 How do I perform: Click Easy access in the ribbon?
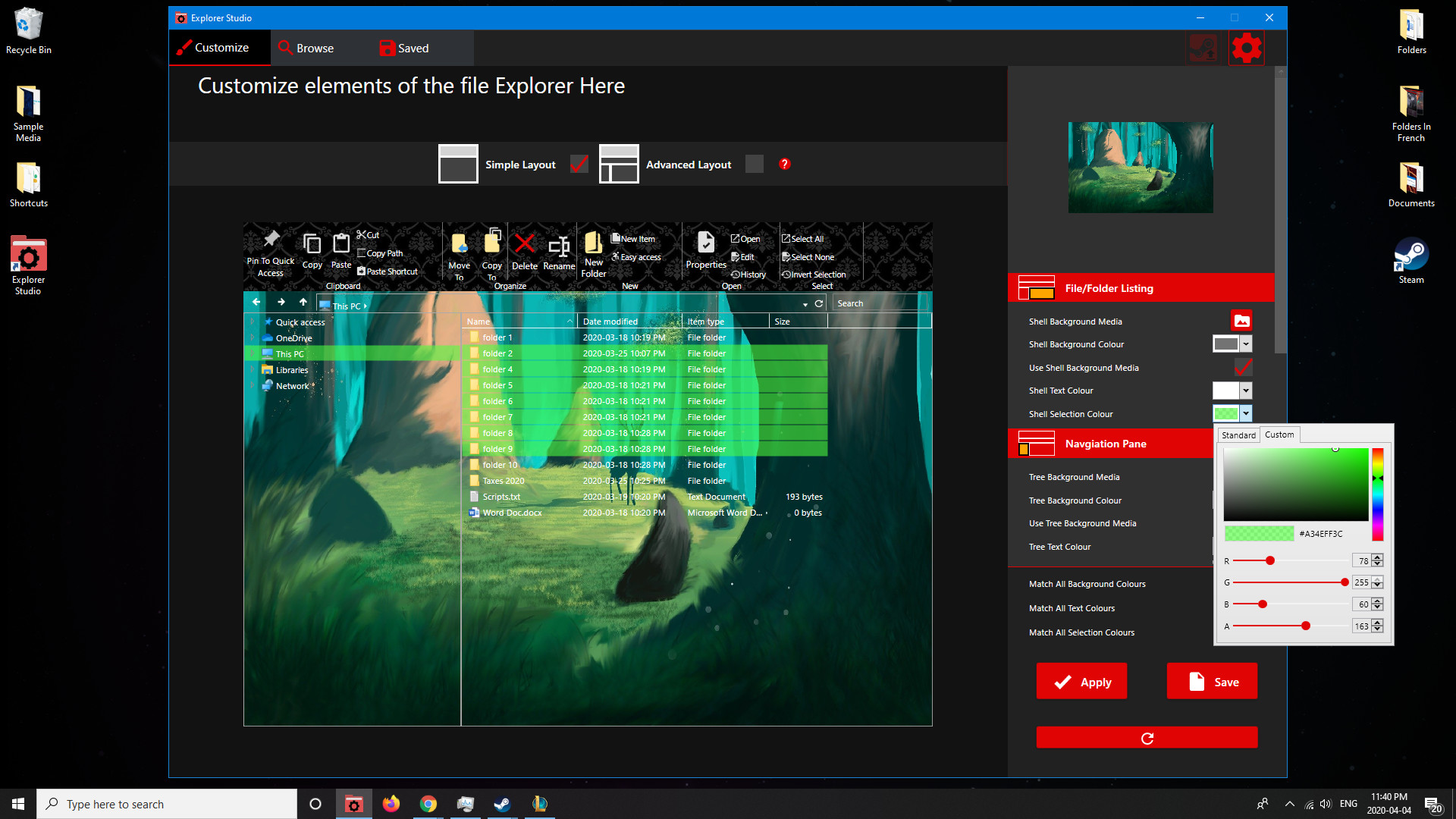coord(636,257)
